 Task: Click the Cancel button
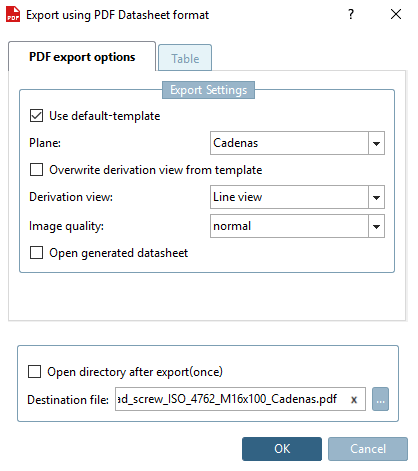[x=368, y=449]
